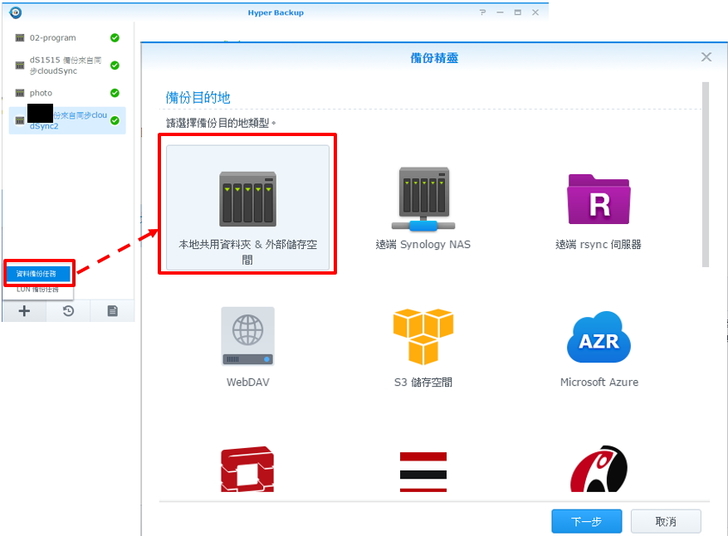
Task: Choose remote rsync server destination
Action: [598, 211]
